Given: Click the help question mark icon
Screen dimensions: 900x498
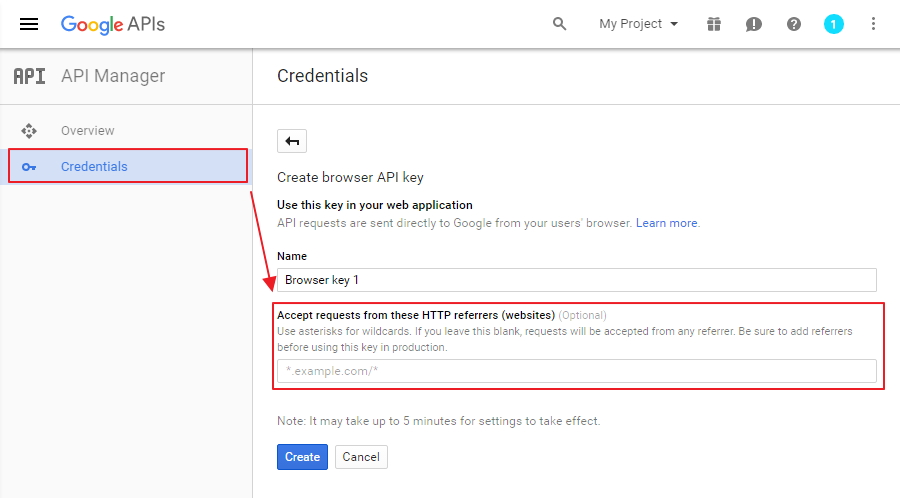Looking at the screenshot, I should click(793, 24).
